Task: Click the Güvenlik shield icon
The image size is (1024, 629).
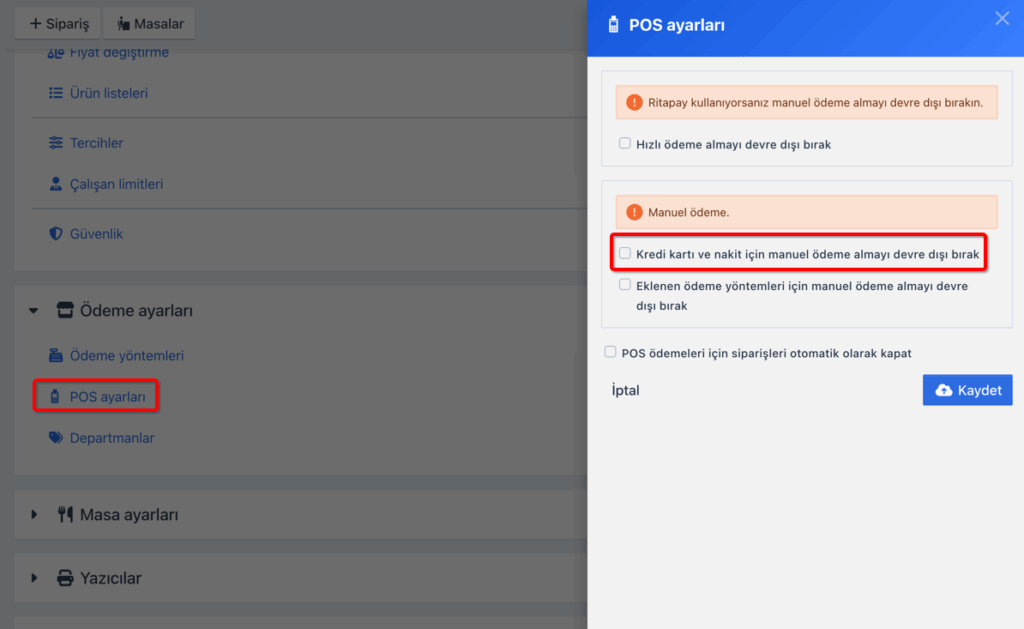Action: click(56, 234)
